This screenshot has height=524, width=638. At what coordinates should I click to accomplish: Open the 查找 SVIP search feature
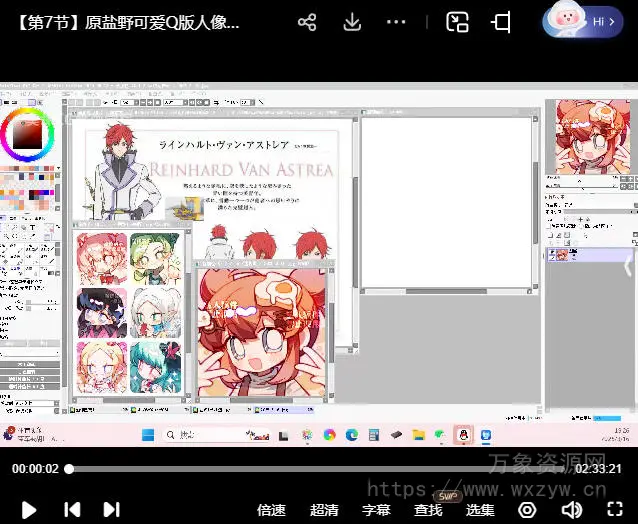(428, 510)
